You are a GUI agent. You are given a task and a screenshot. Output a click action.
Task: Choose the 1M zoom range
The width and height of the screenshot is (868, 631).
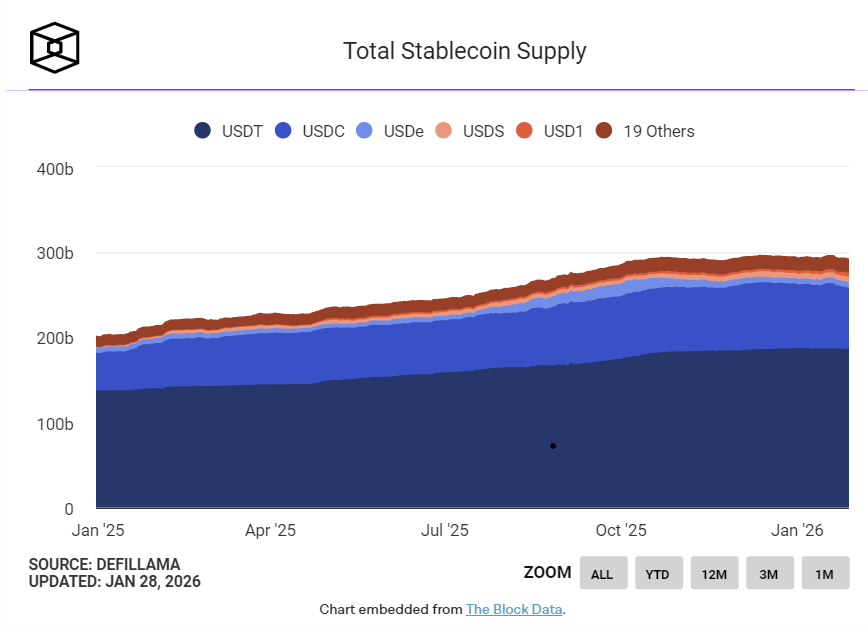point(825,574)
